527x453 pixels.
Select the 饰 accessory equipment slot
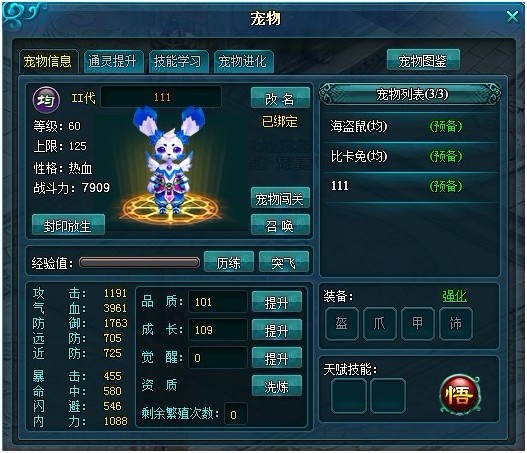[x=456, y=324]
